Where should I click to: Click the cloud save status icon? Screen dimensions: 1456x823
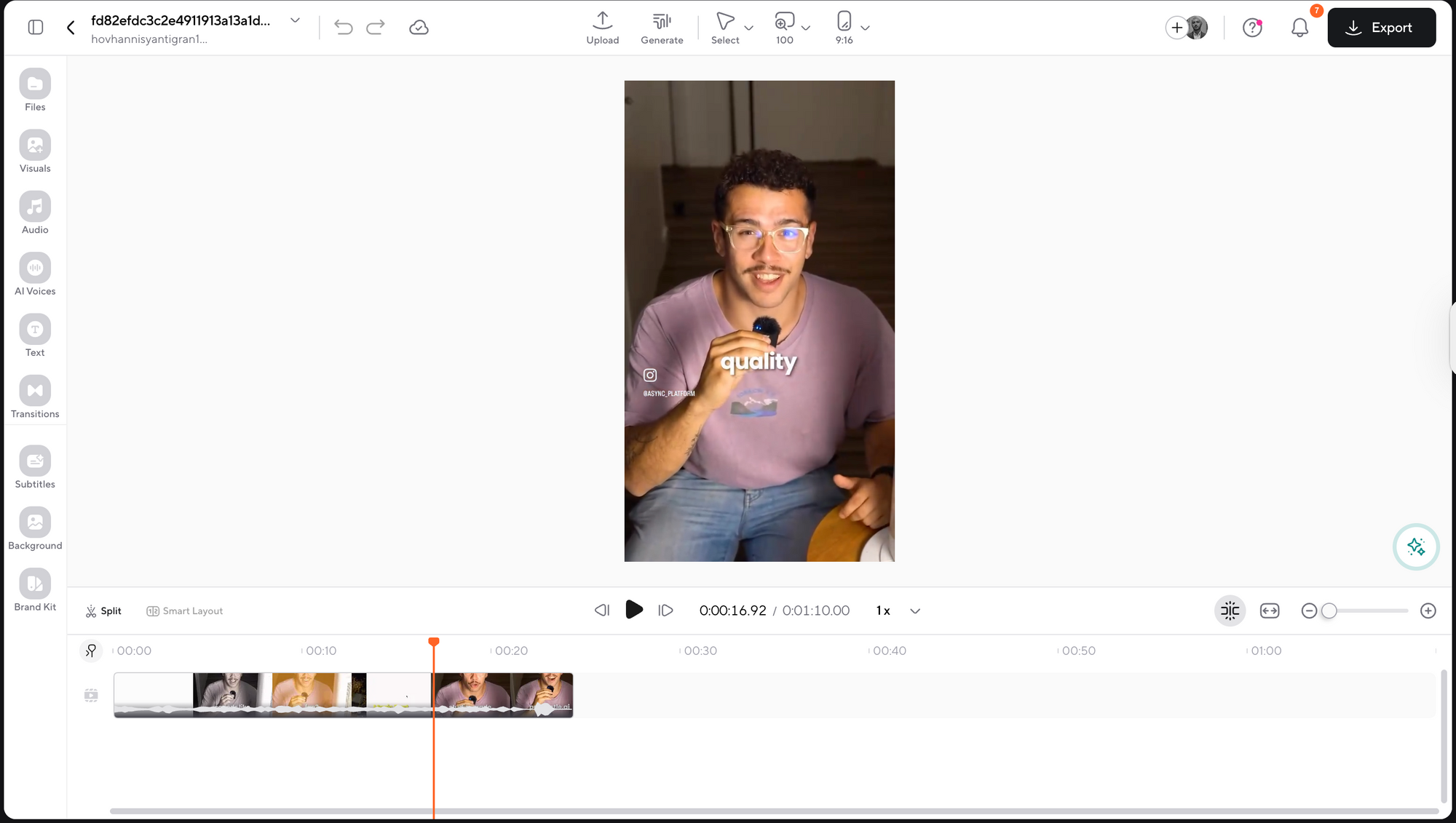point(419,28)
